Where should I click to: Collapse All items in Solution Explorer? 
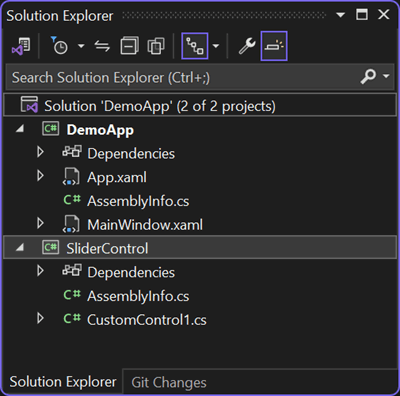click(x=129, y=46)
